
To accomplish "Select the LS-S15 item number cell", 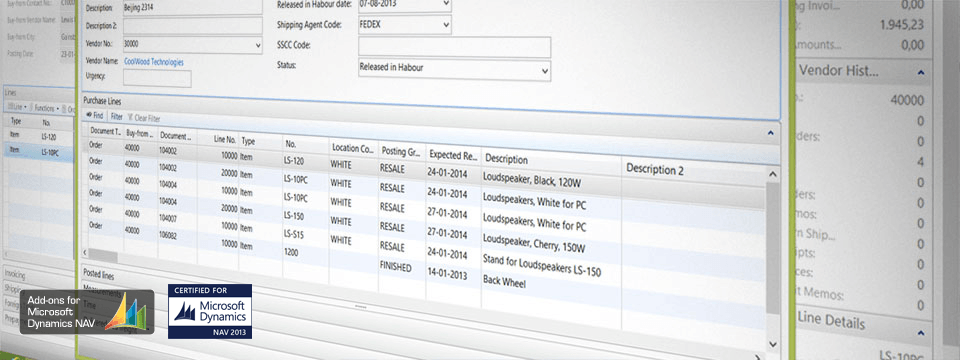I will [x=295, y=234].
